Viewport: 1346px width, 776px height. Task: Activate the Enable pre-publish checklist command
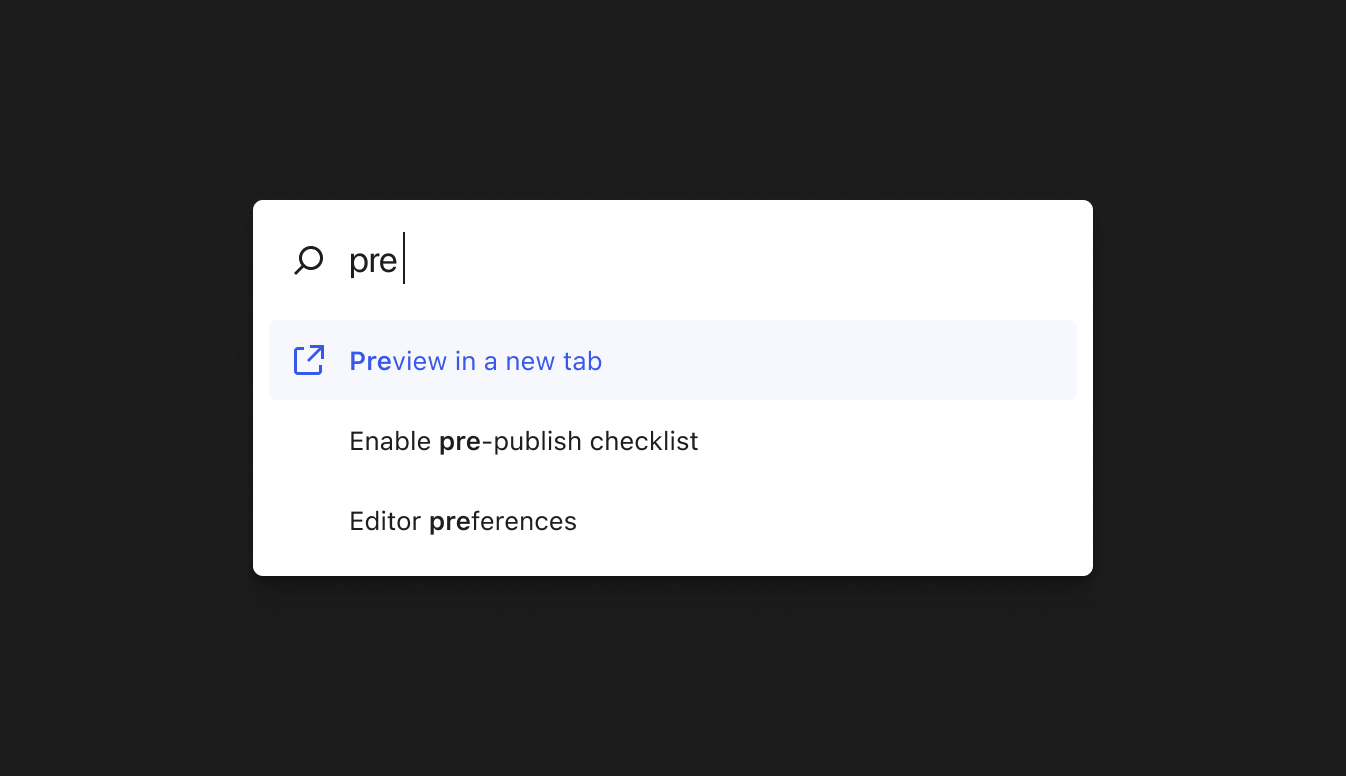tap(523, 441)
